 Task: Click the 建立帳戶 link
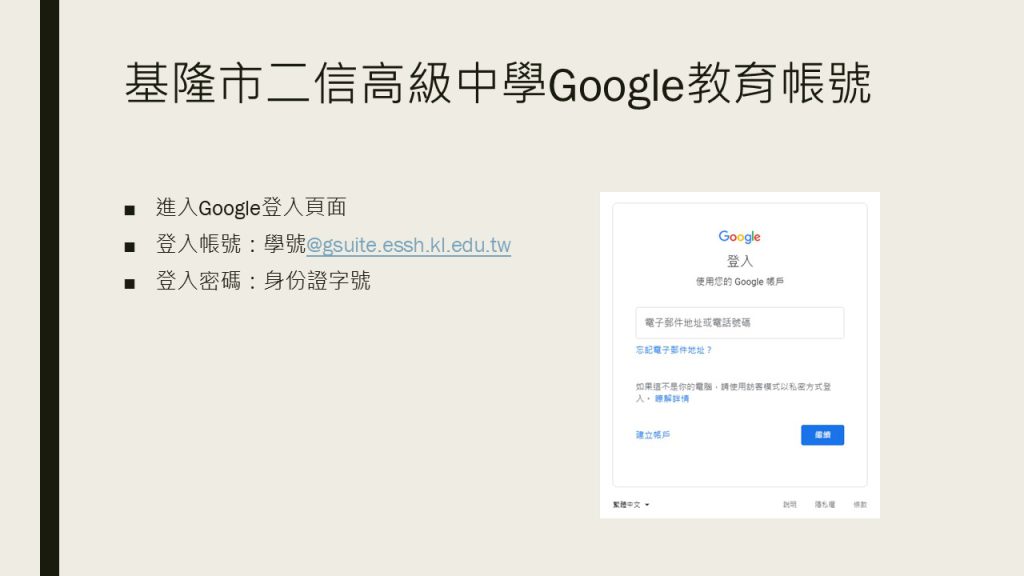point(652,435)
